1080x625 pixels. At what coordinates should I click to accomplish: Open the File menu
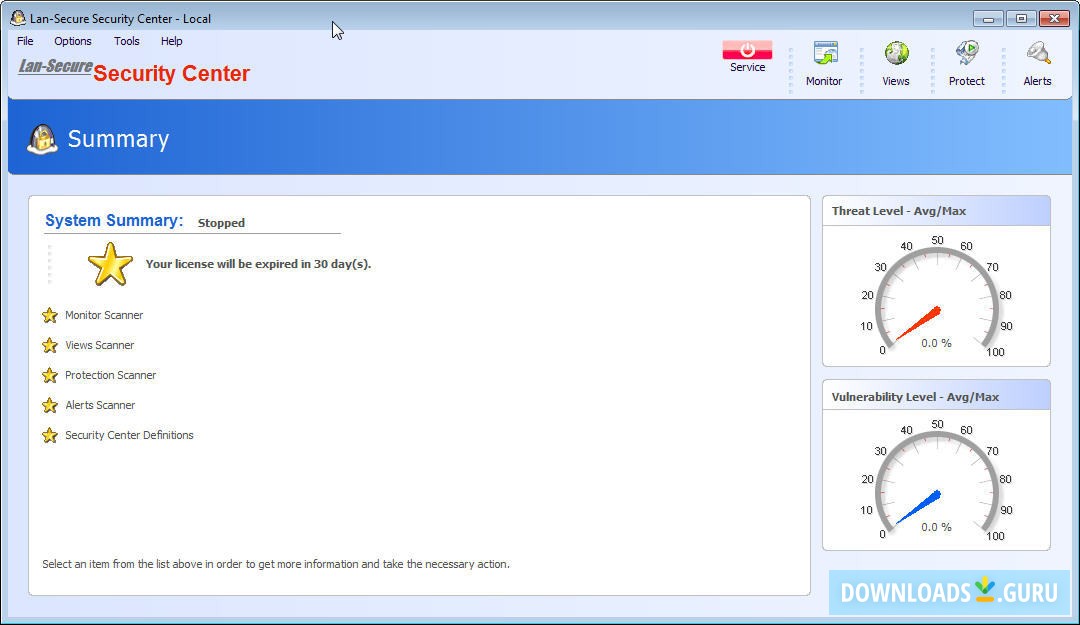click(x=25, y=41)
